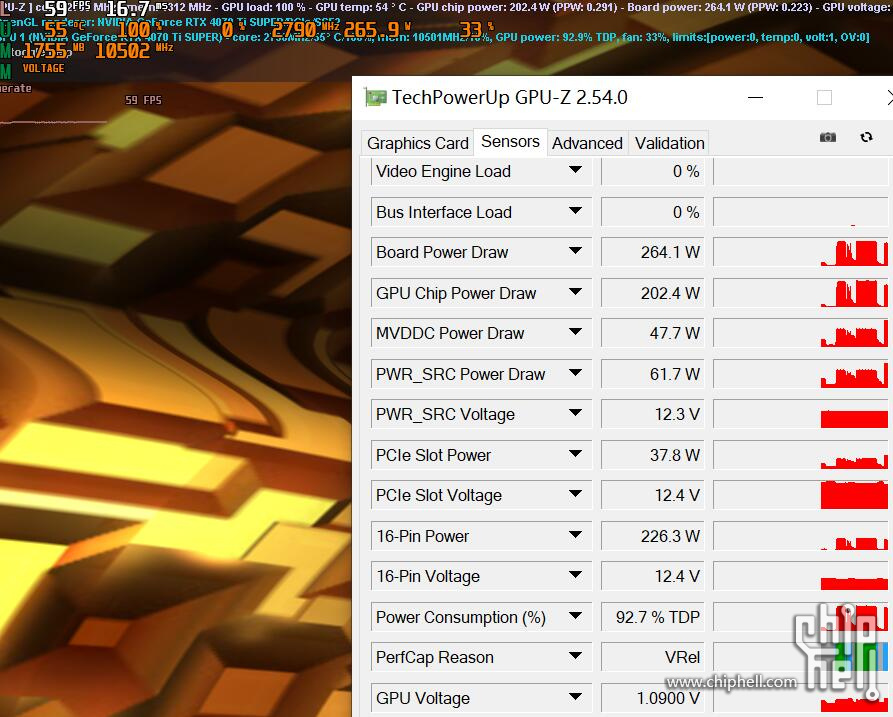Expand the GPU Chip Power Draw dropdown
893x717 pixels.
click(x=575, y=292)
